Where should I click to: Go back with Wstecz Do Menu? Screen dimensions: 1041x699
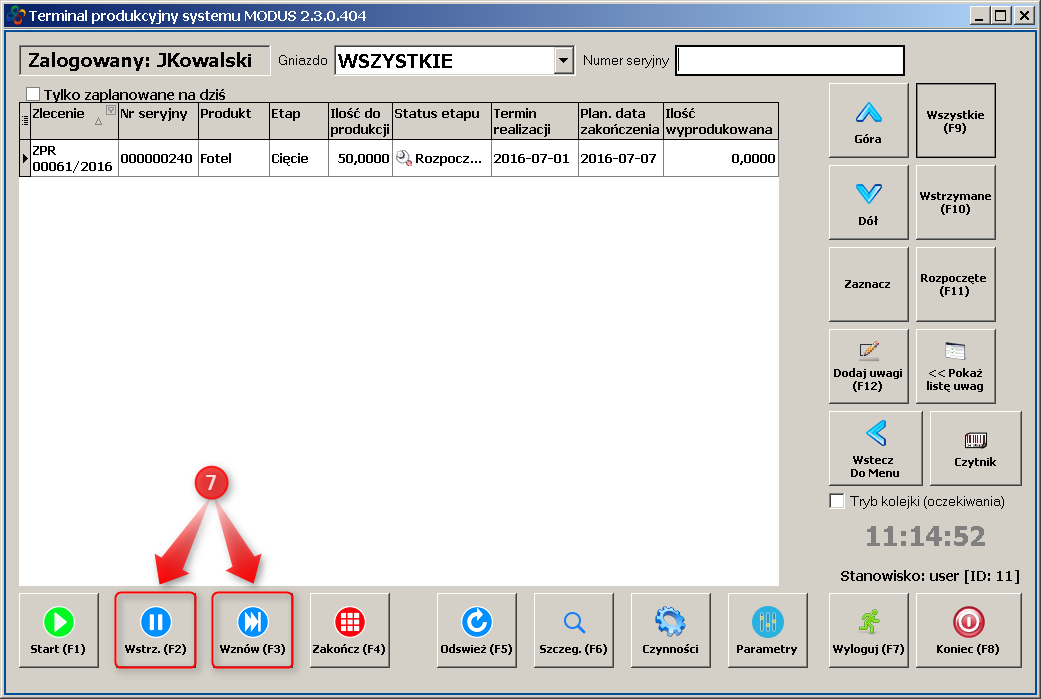875,448
